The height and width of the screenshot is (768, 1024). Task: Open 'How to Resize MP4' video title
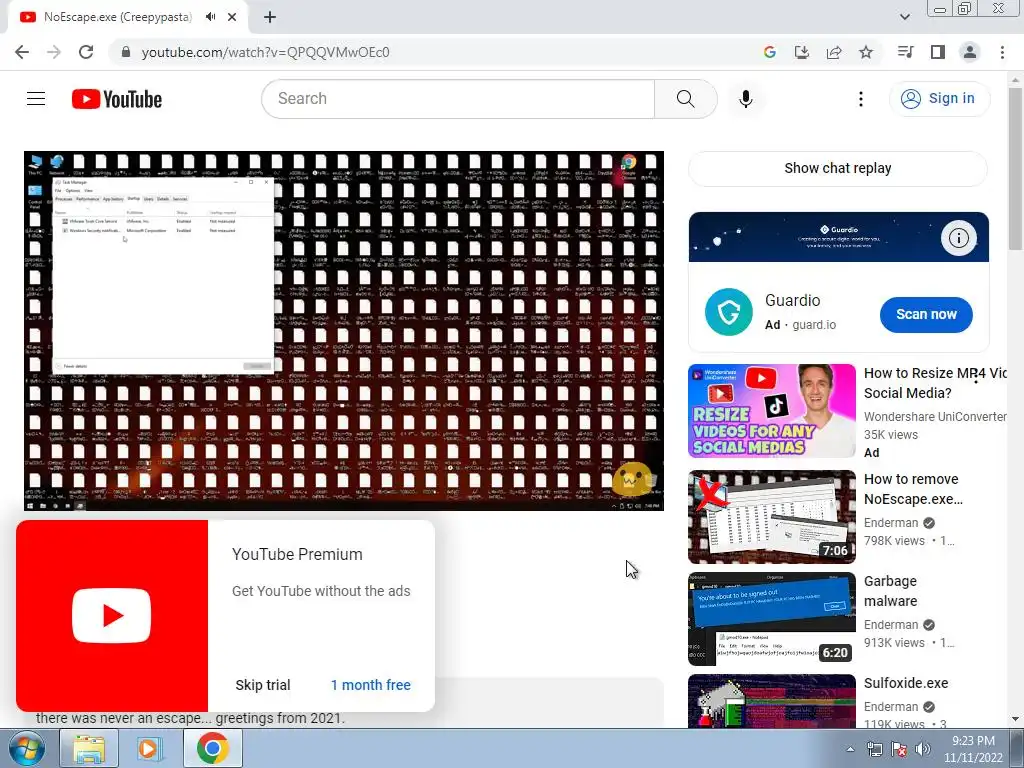935,383
